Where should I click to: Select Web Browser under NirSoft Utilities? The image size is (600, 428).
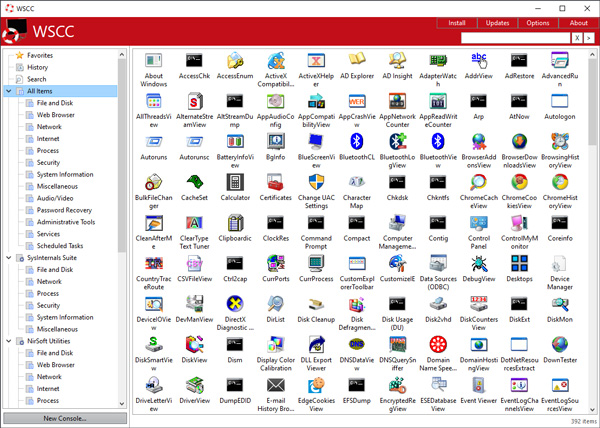55,365
